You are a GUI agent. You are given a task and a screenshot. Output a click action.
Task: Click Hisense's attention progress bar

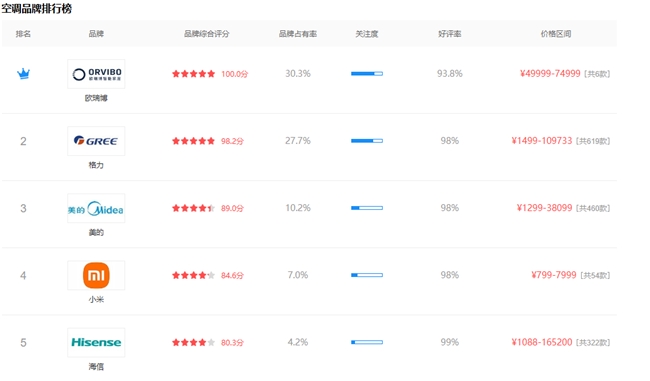[367, 342]
